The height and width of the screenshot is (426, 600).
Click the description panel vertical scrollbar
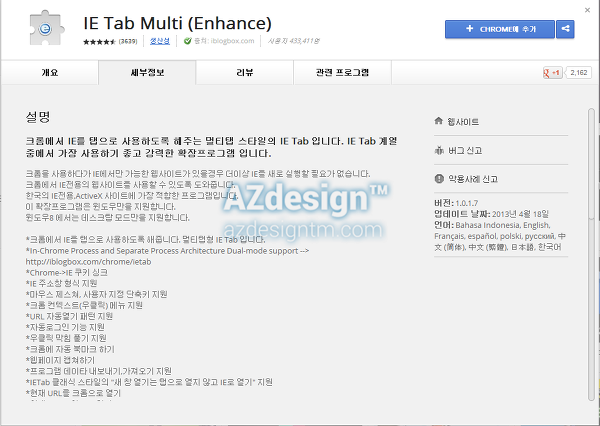592,255
